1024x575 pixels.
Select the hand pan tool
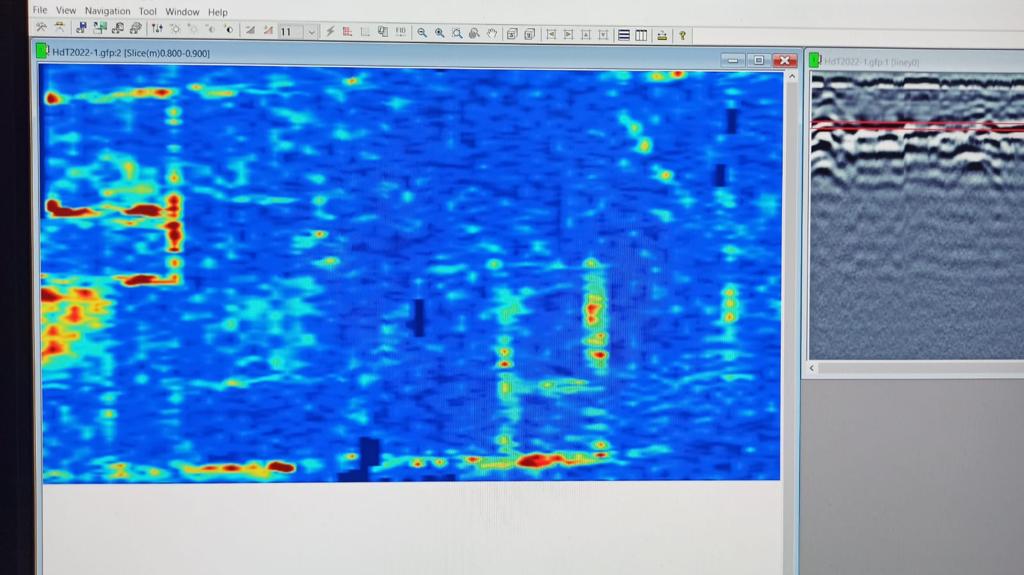point(492,33)
